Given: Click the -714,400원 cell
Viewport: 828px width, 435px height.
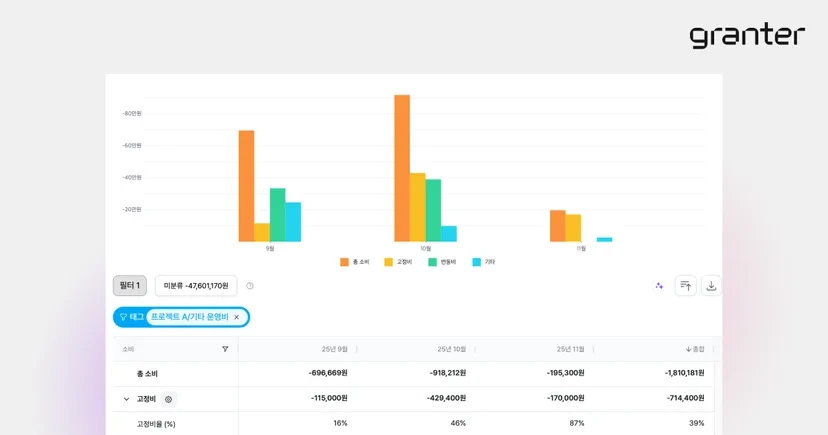Looking at the screenshot, I should coord(685,398).
